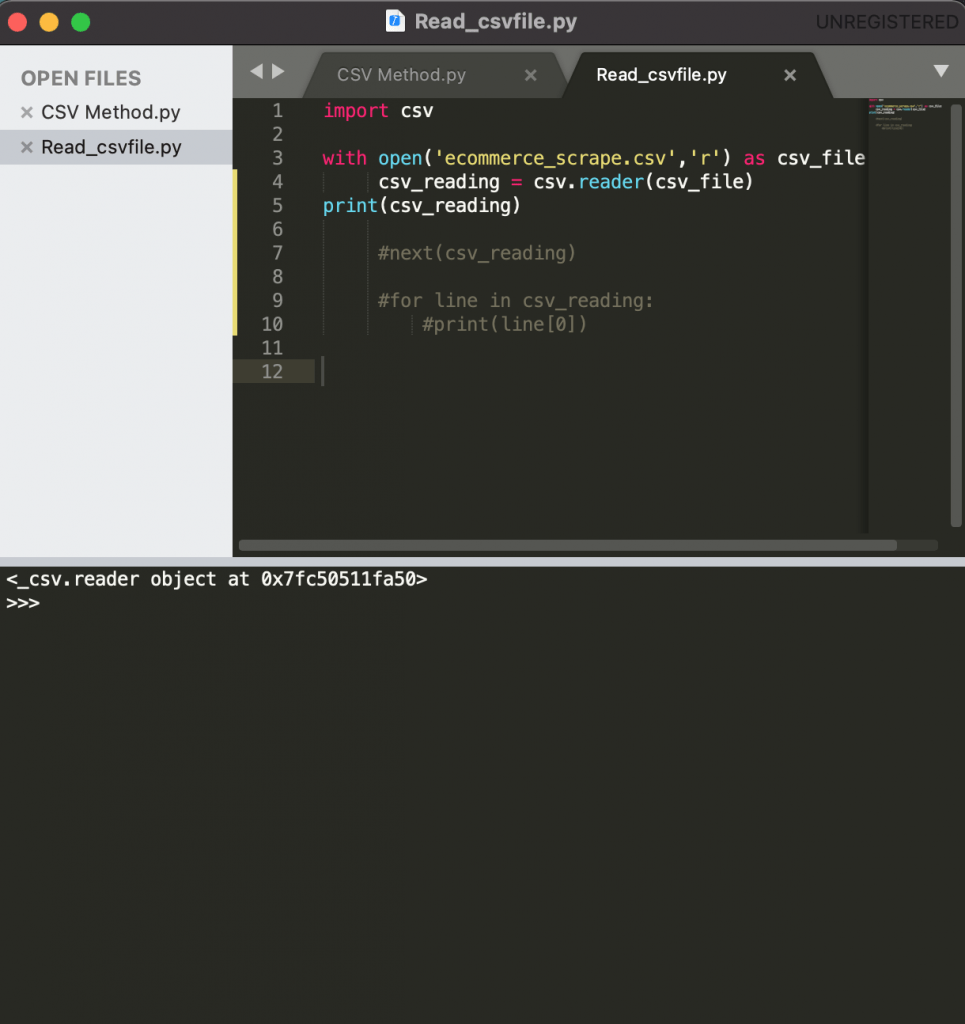Screen dimensions: 965x1024
Task: Click the vertical scrollbar of the editor
Action: click(x=956, y=315)
